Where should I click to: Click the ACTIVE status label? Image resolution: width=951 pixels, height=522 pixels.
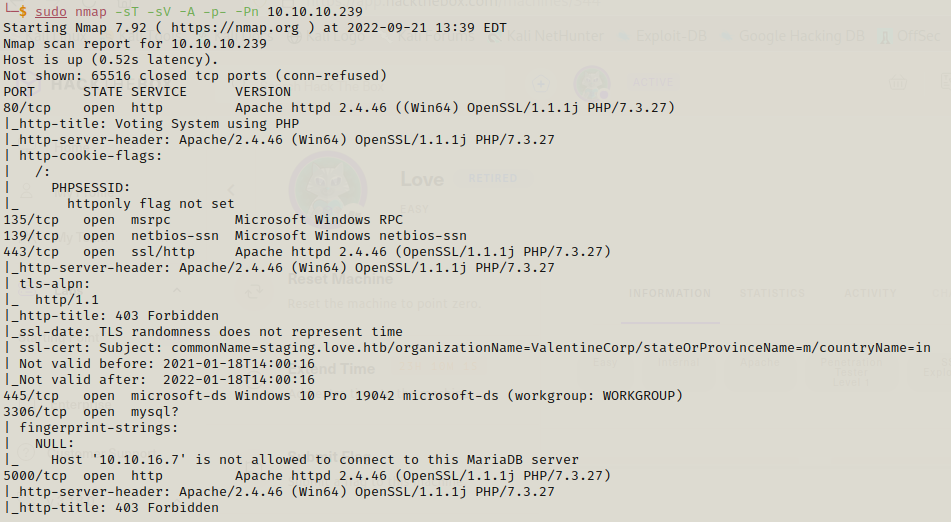click(653, 82)
